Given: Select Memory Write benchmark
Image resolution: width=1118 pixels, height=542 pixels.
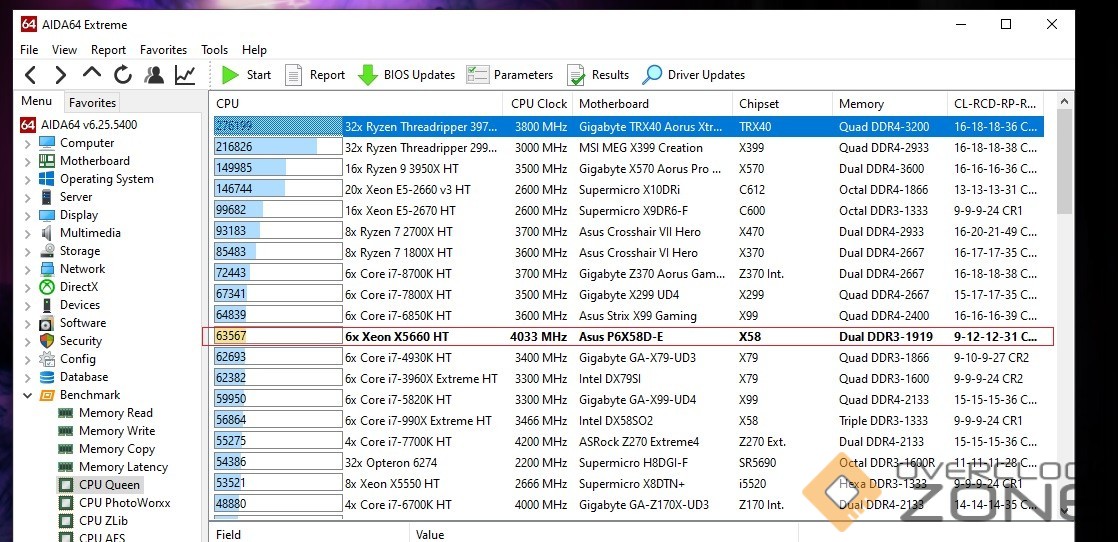Looking at the screenshot, I should click(106, 431).
